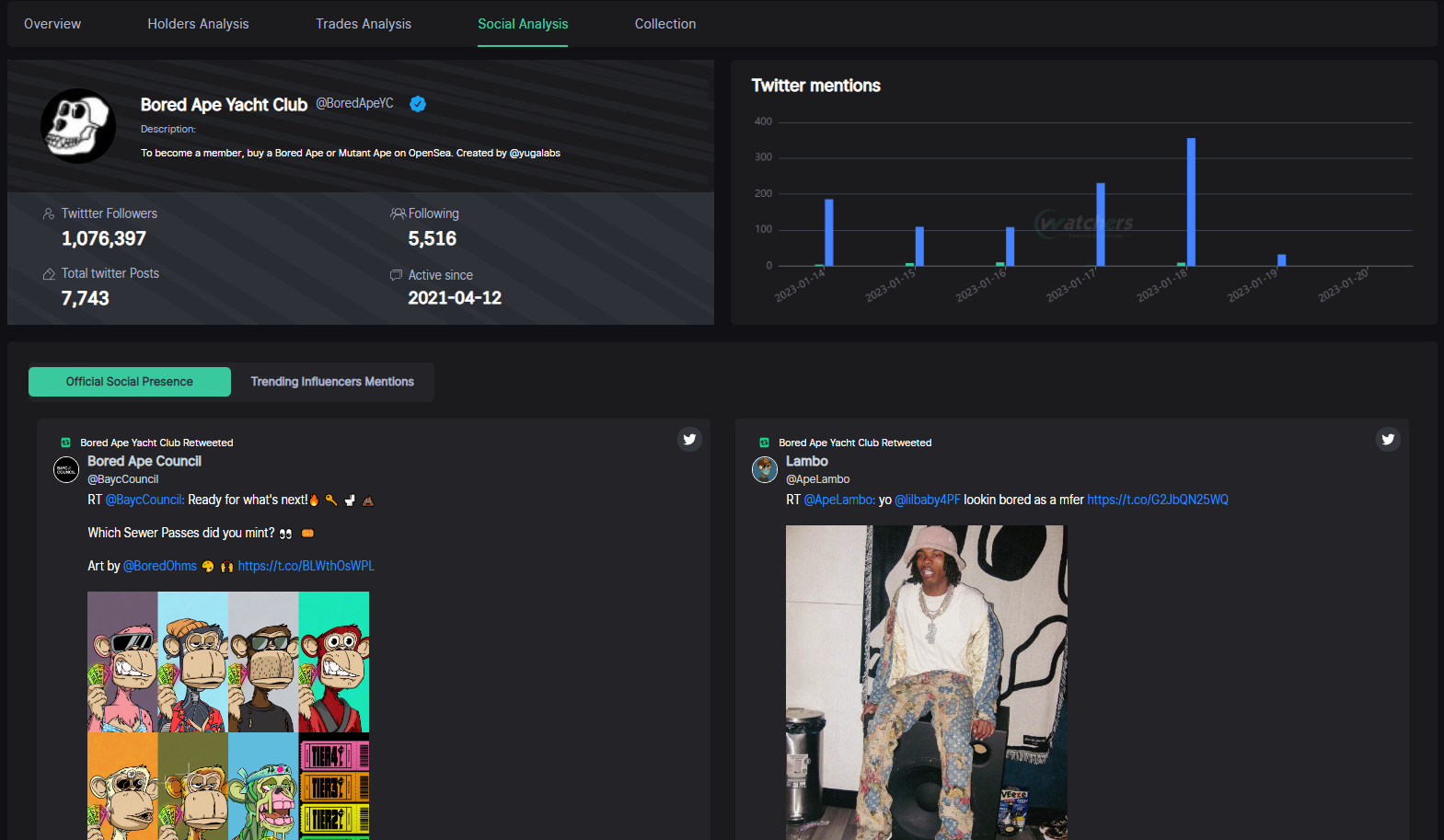Open the Overview tab
Image resolution: width=1444 pixels, height=840 pixels.
(52, 24)
